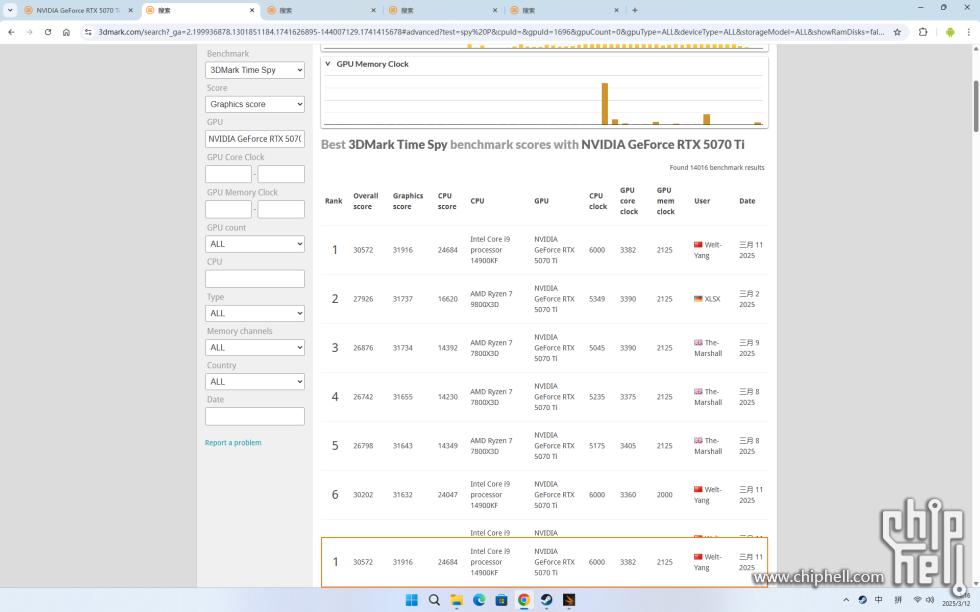Screen dimensions: 980x612
Task: Click overall score 27926 cell
Action: [363, 299]
